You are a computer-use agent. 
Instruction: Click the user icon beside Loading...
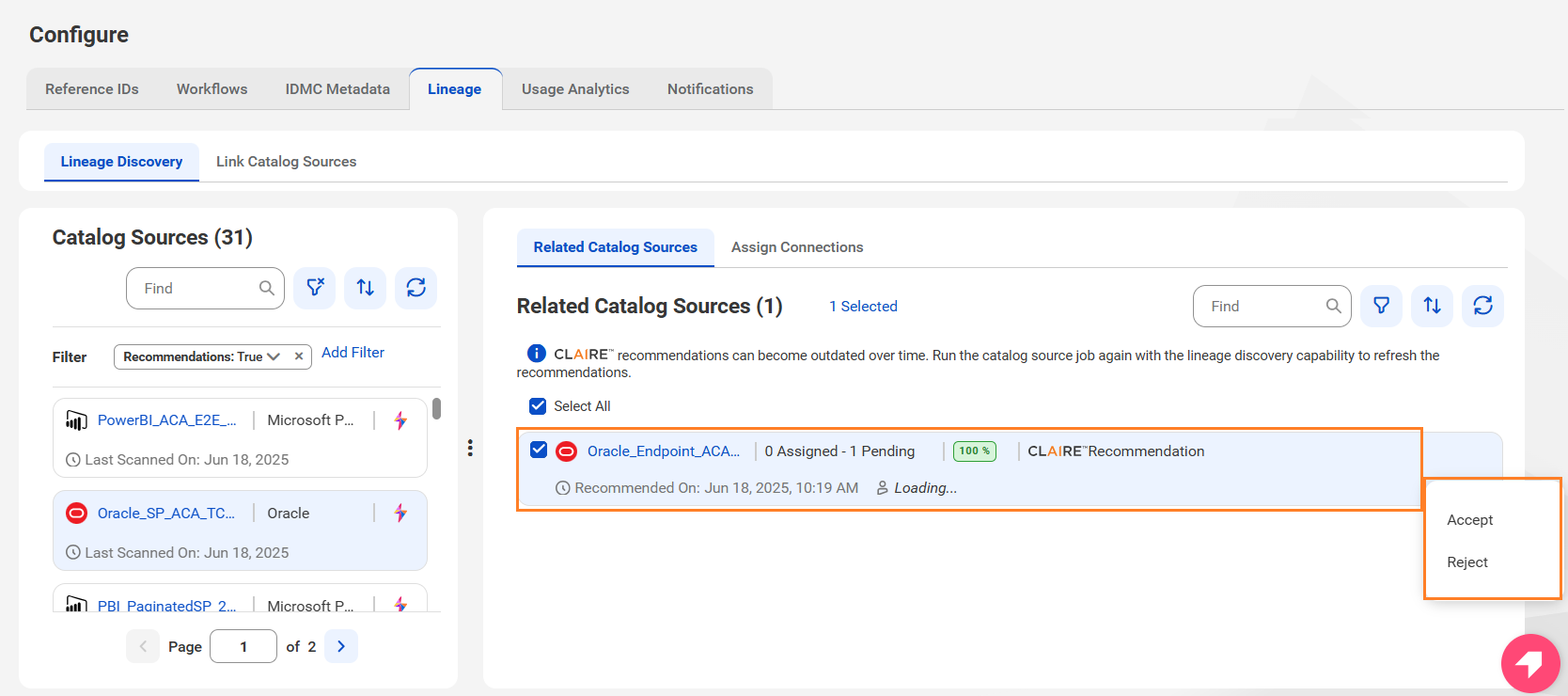(x=883, y=488)
